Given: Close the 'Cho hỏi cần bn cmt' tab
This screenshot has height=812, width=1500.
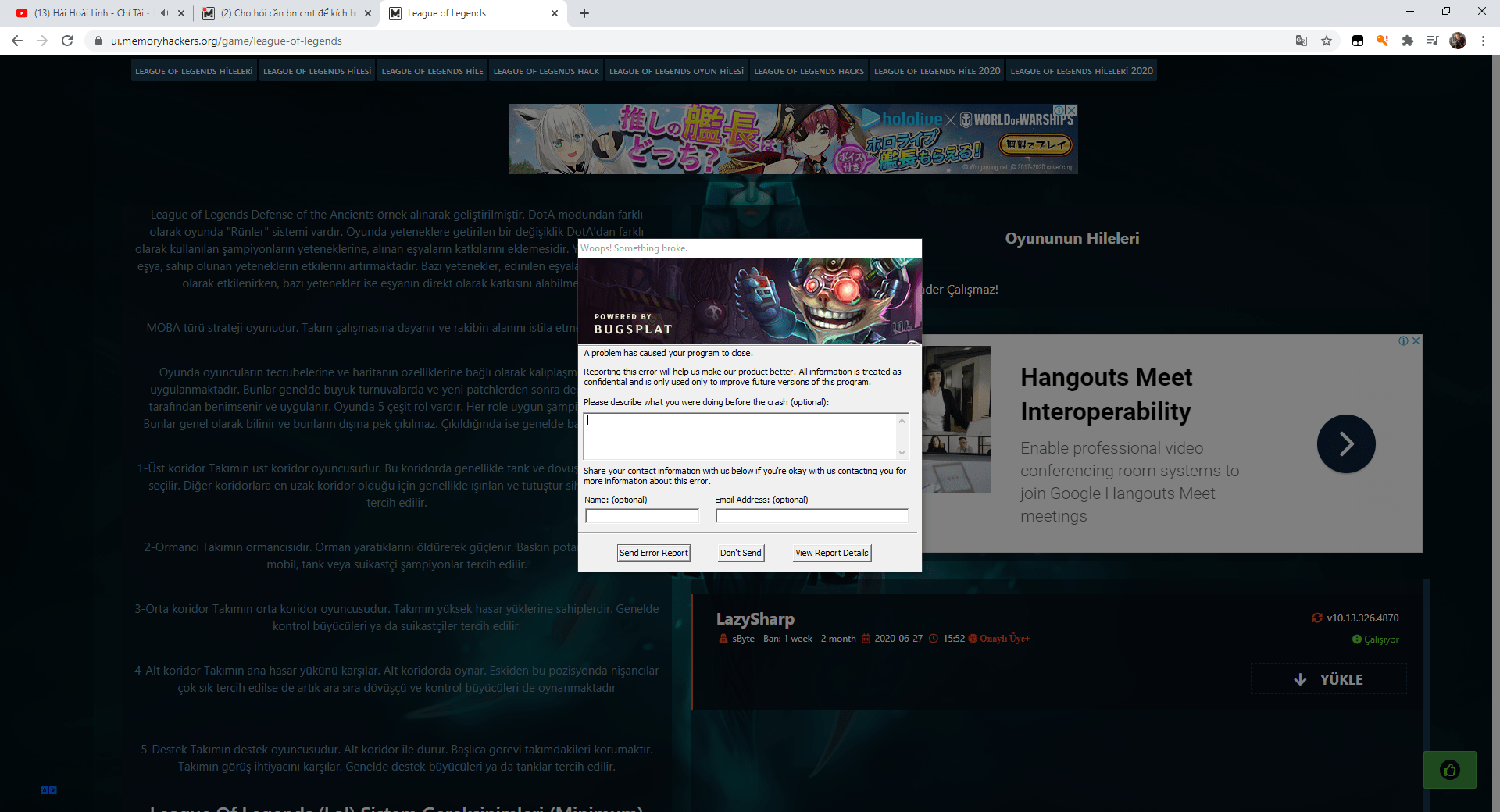Looking at the screenshot, I should coord(368,13).
